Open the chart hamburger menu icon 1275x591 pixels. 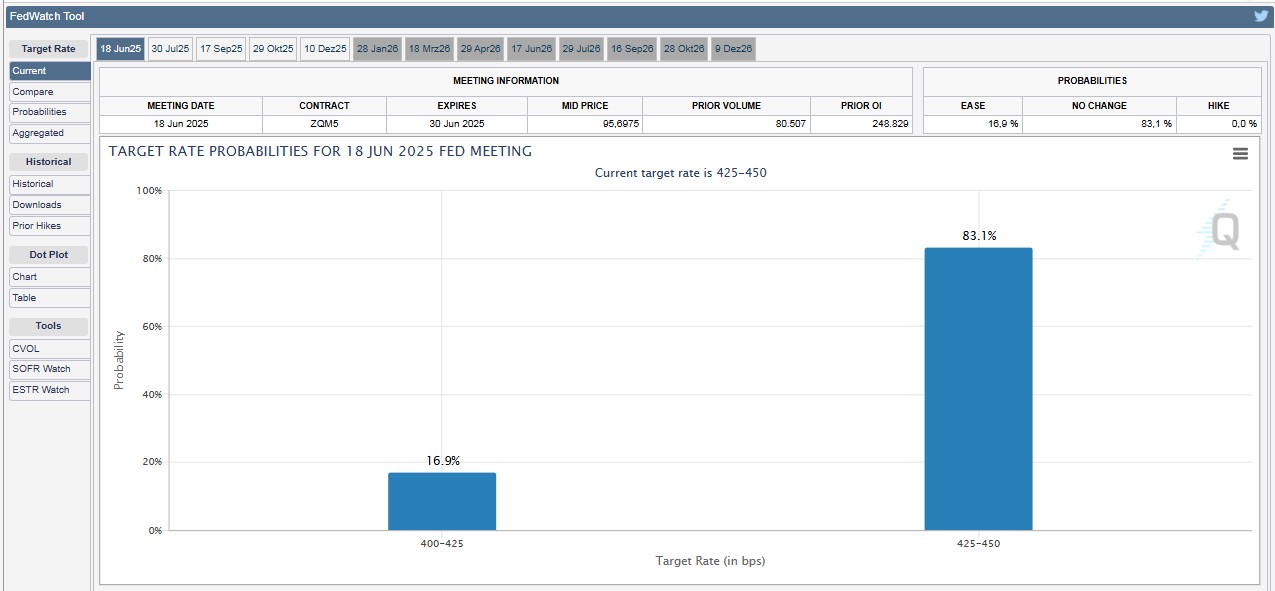pos(1240,154)
